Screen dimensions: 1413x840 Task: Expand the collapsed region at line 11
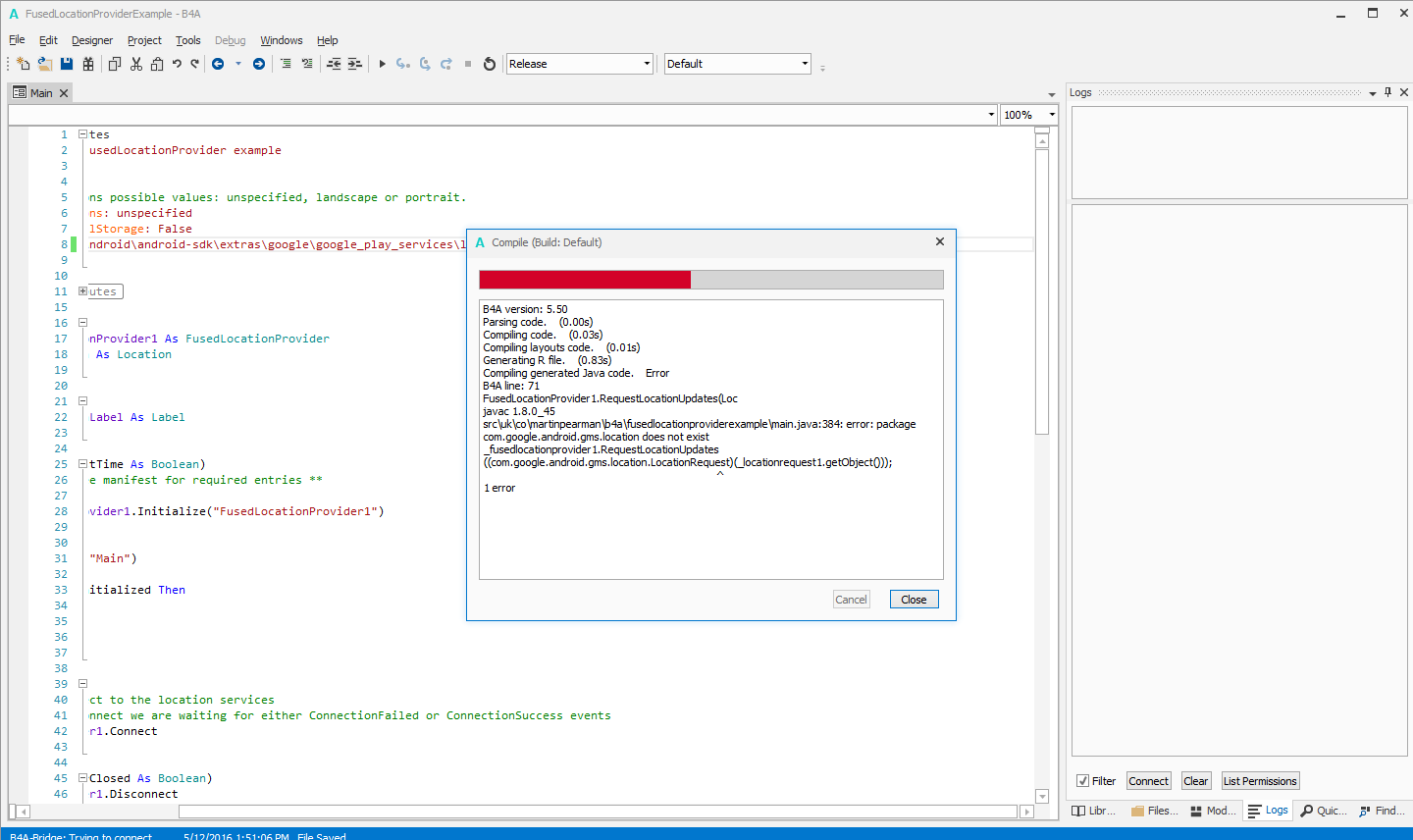83,291
